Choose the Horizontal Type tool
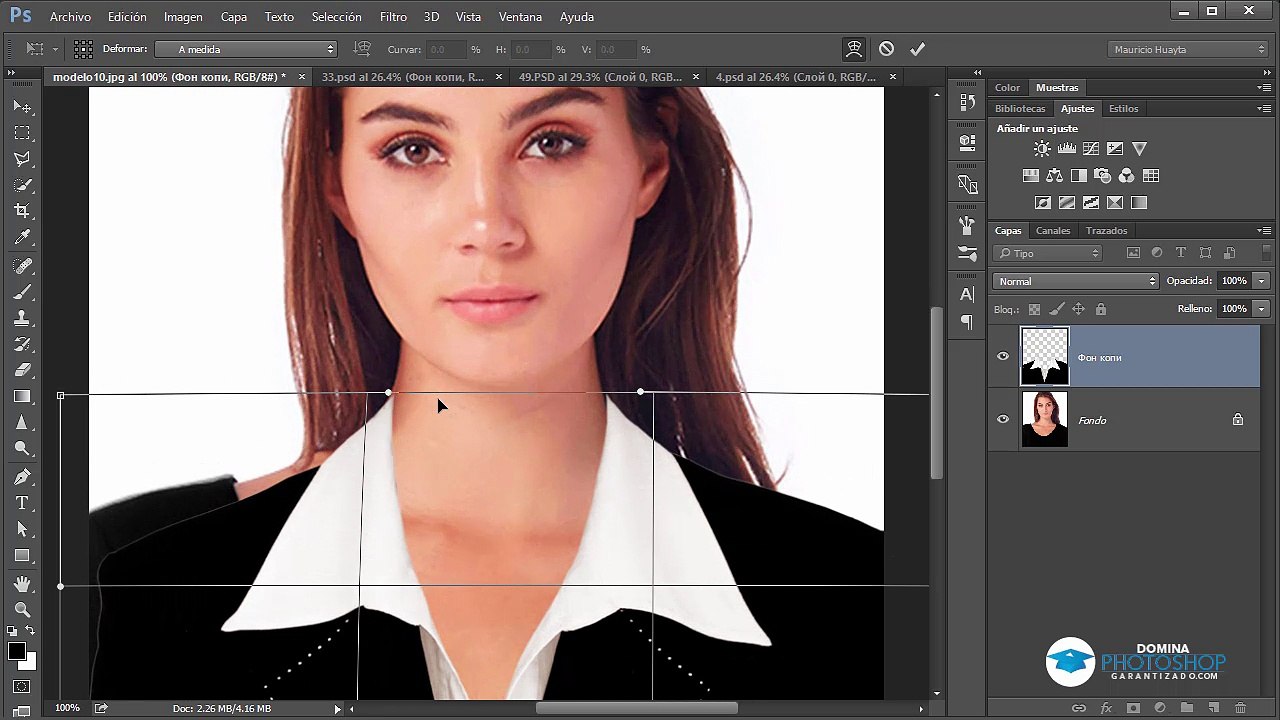 (x=22, y=503)
